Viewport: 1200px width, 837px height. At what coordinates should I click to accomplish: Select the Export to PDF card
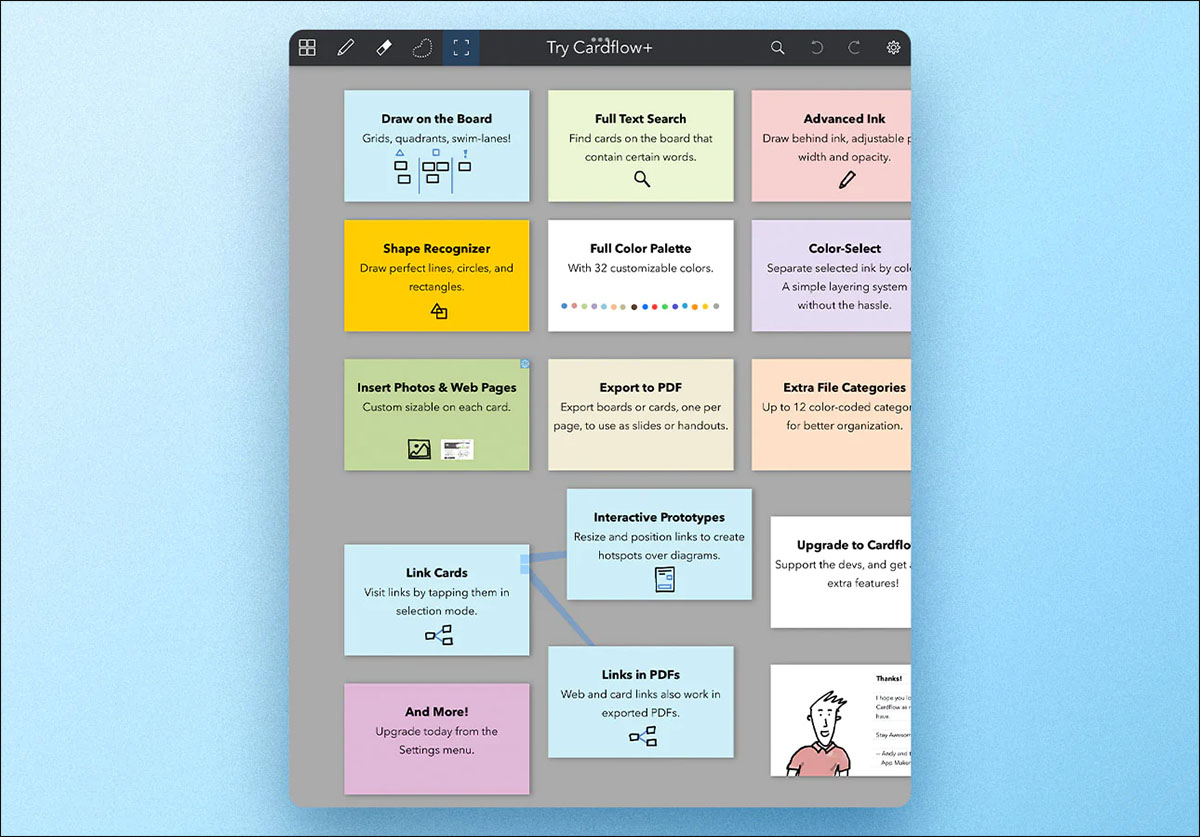pos(641,415)
